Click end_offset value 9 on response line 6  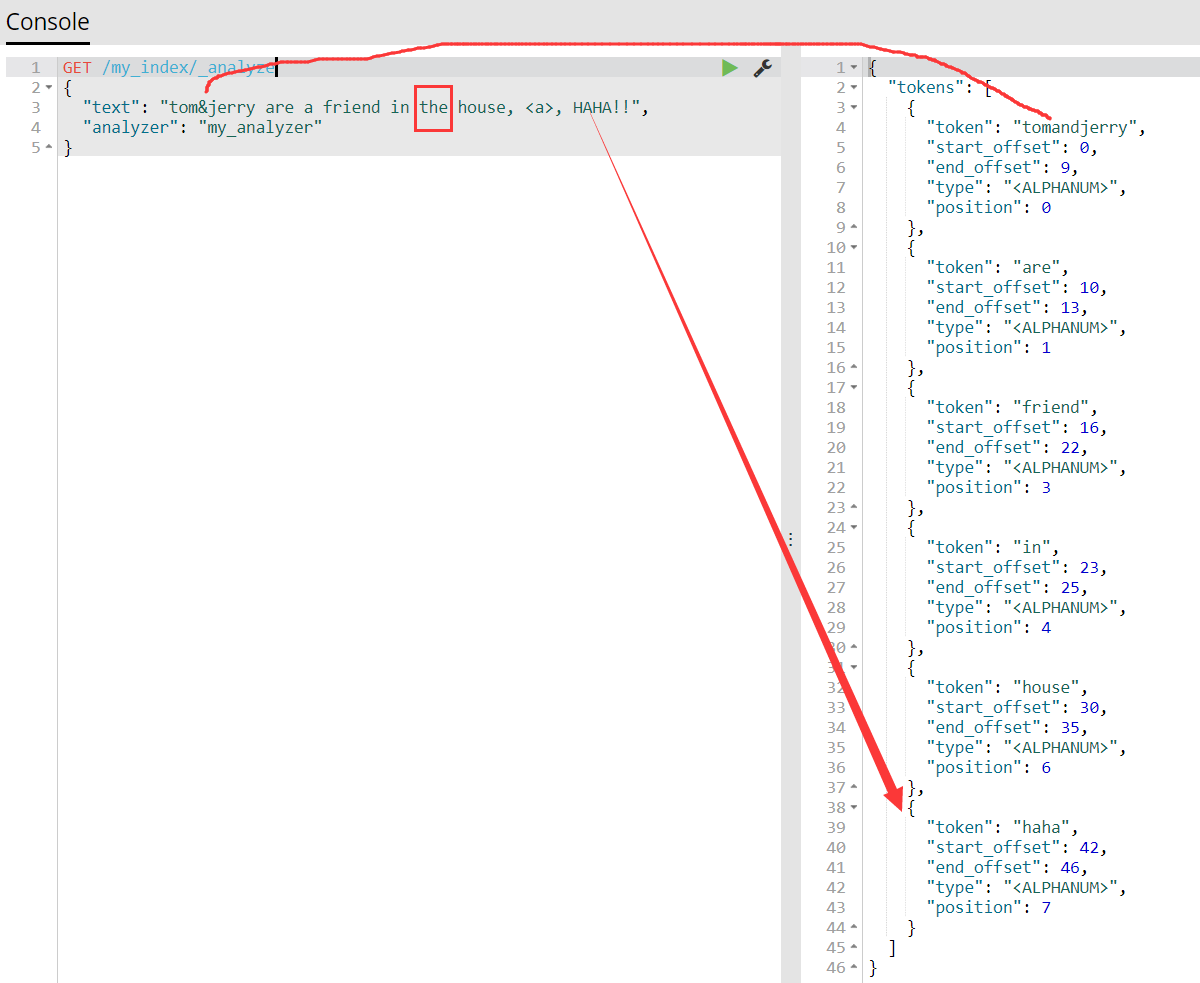point(1066,167)
